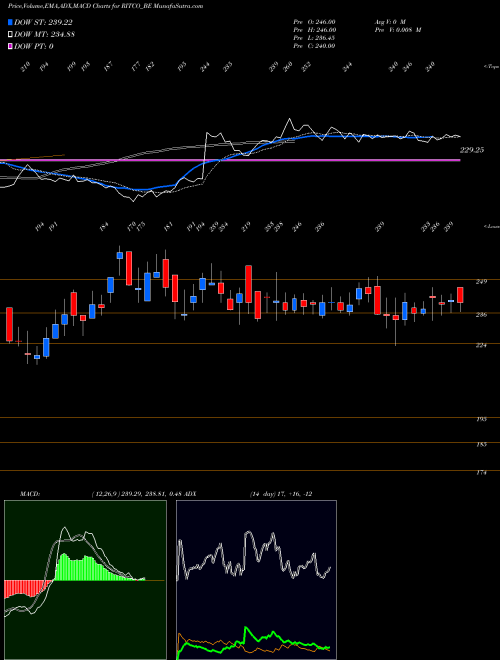
Task: Open the green MACD histogram panel
Action: (85, 580)
